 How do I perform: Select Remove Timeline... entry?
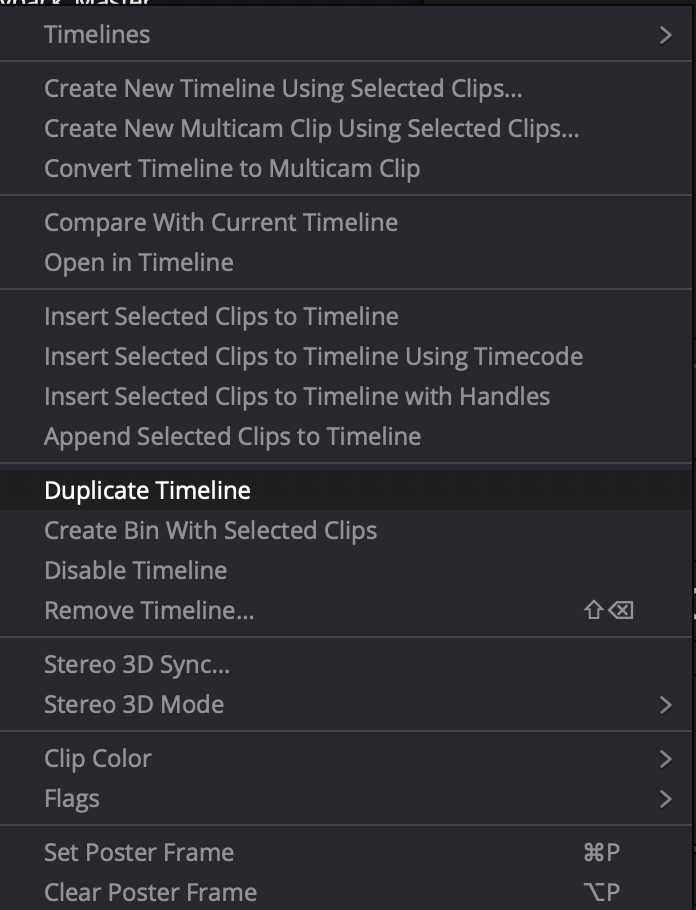pyautogui.click(x=346, y=611)
